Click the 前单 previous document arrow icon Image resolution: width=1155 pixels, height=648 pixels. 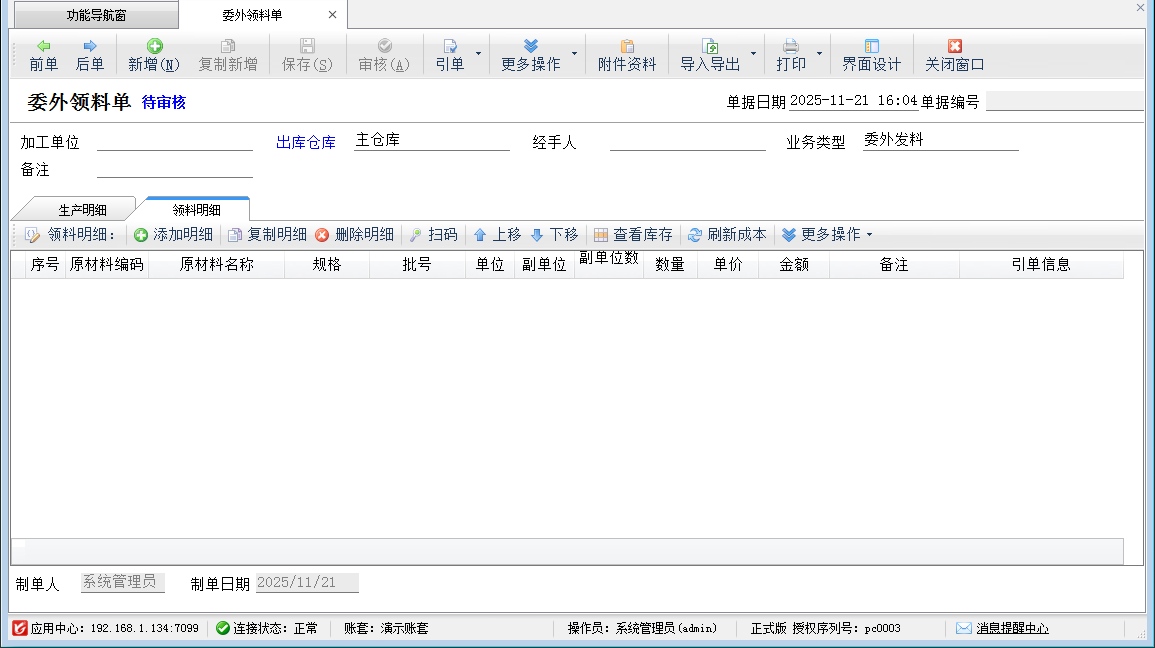(x=43, y=46)
